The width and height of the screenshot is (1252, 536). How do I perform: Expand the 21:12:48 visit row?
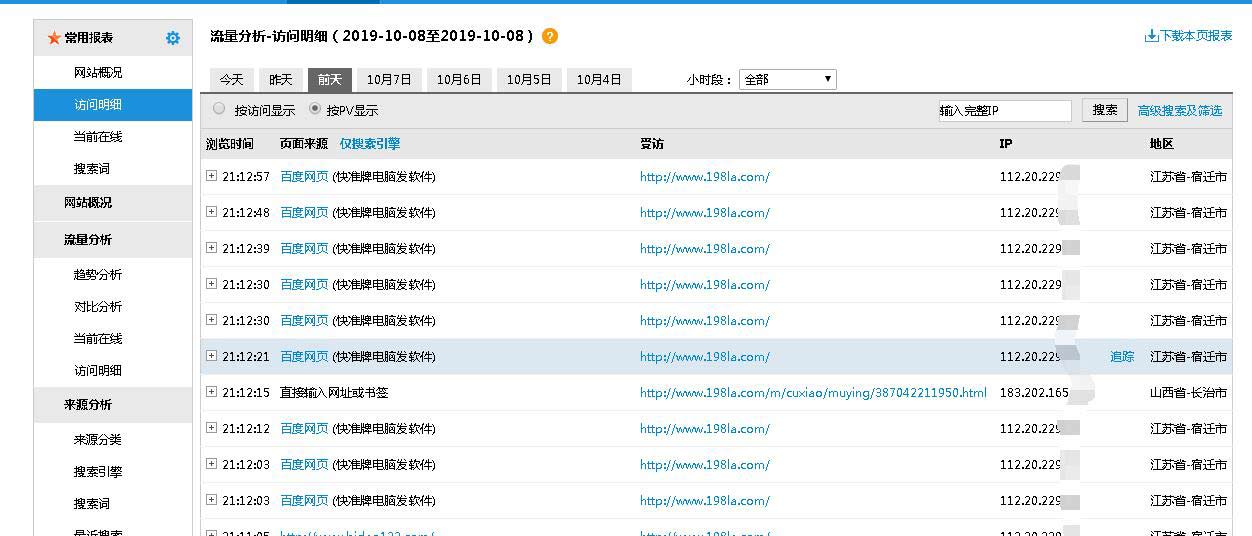(211, 212)
